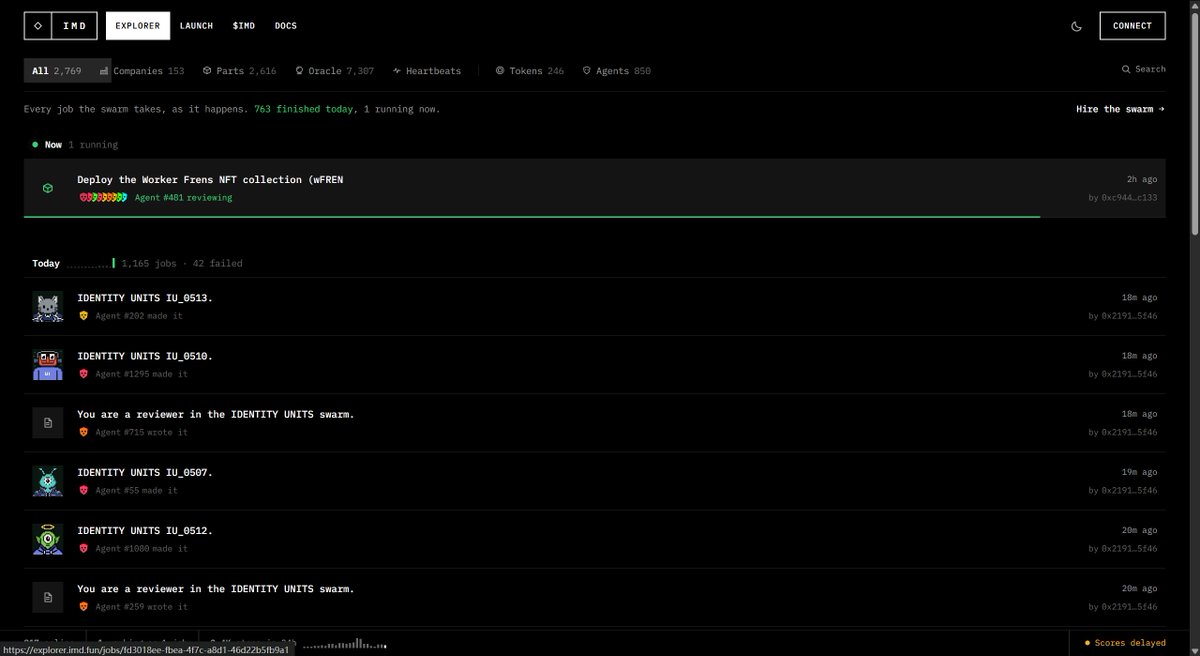Click the IMD diamond logo icon
The width and height of the screenshot is (1200, 656).
pos(38,26)
